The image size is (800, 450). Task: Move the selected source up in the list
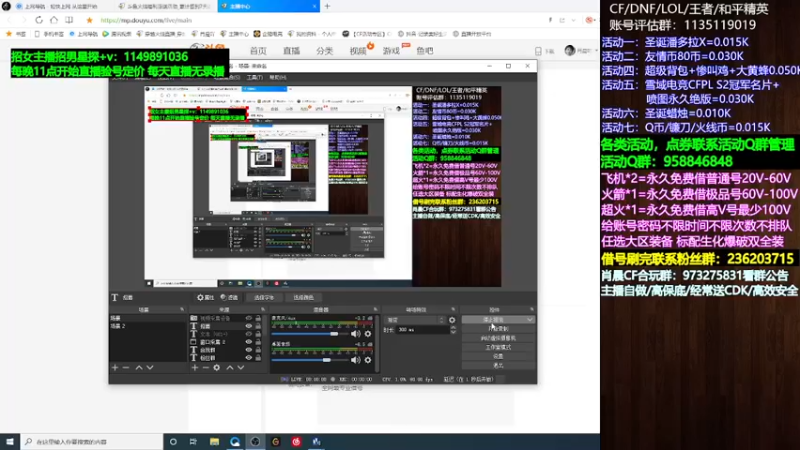(x=230, y=367)
